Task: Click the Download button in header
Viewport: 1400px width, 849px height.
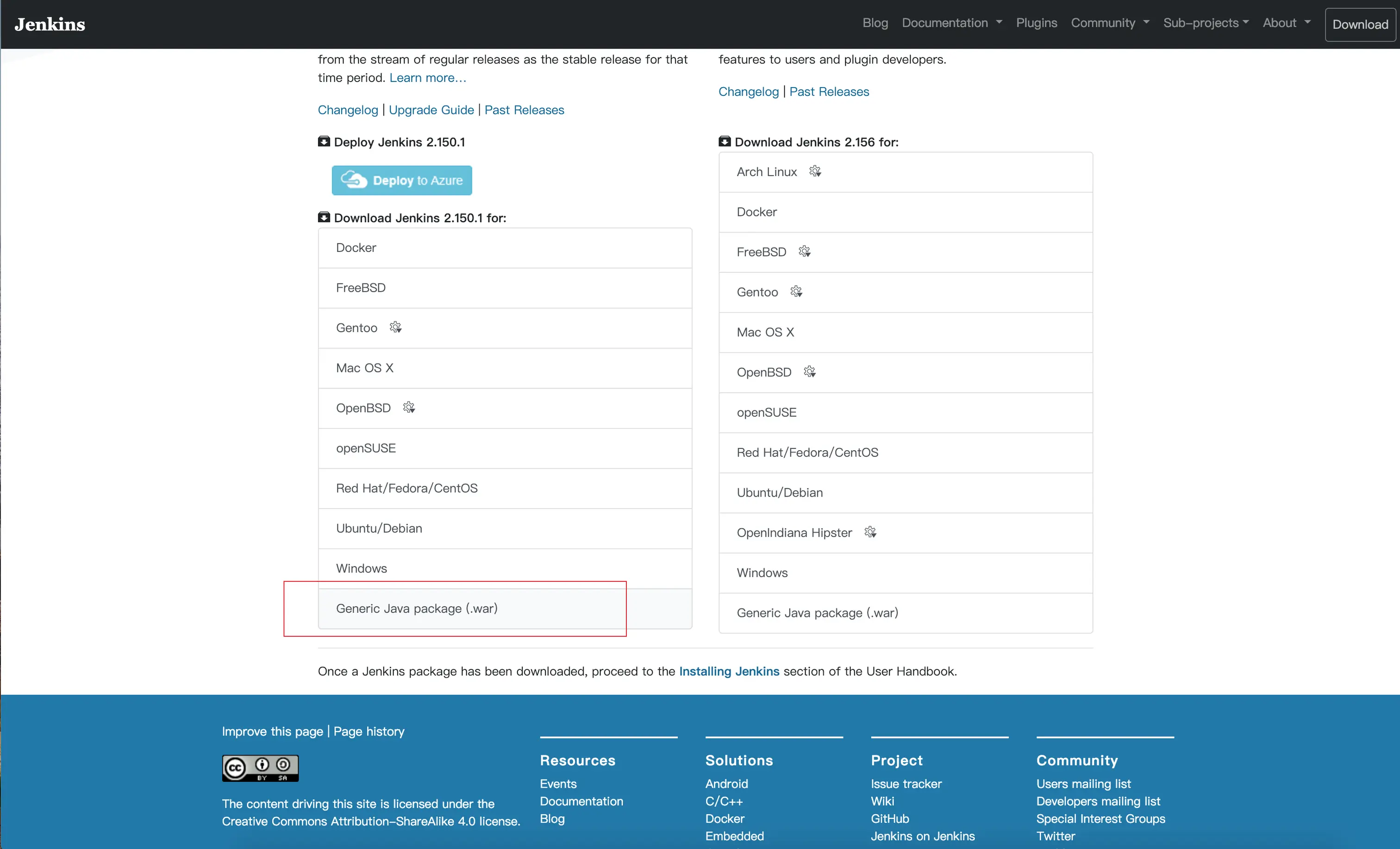Action: point(1360,25)
